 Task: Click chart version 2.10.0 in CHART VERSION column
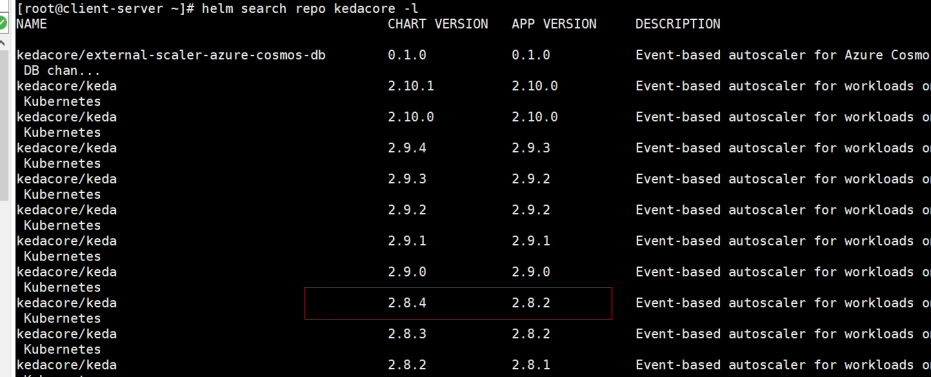(411, 117)
